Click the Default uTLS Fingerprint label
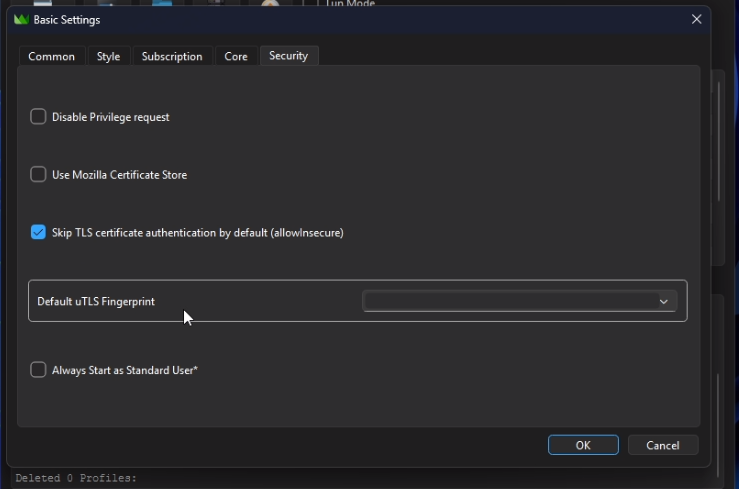Image resolution: width=739 pixels, height=489 pixels. point(96,302)
